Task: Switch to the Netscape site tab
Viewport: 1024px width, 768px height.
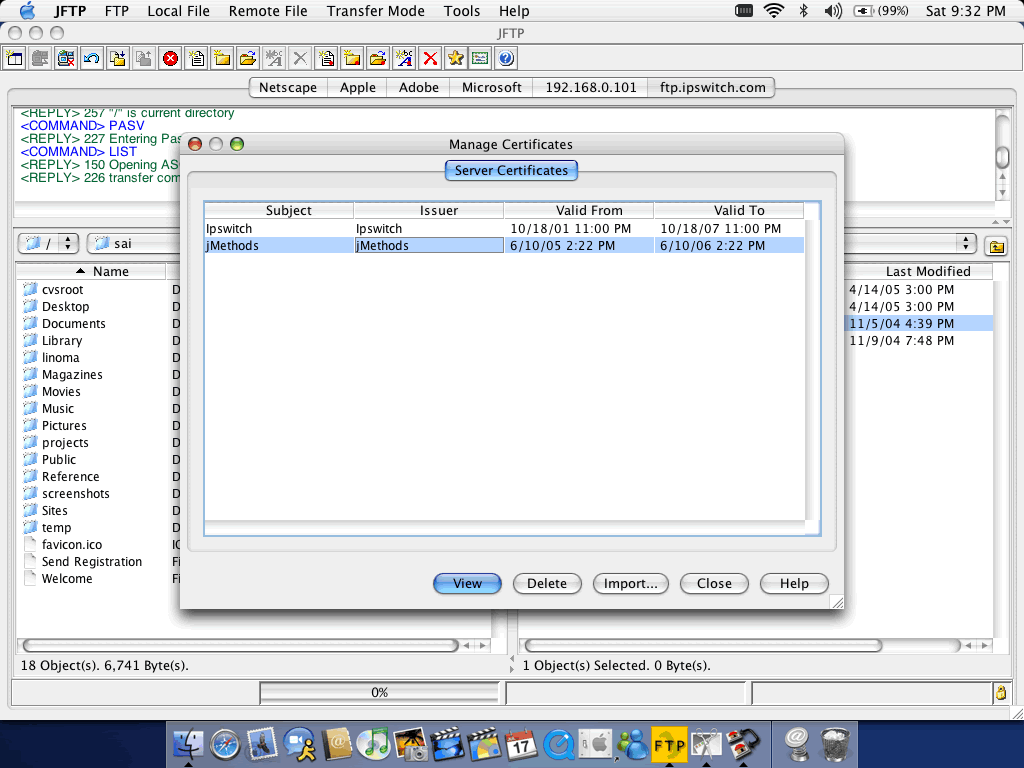Action: 288,88
